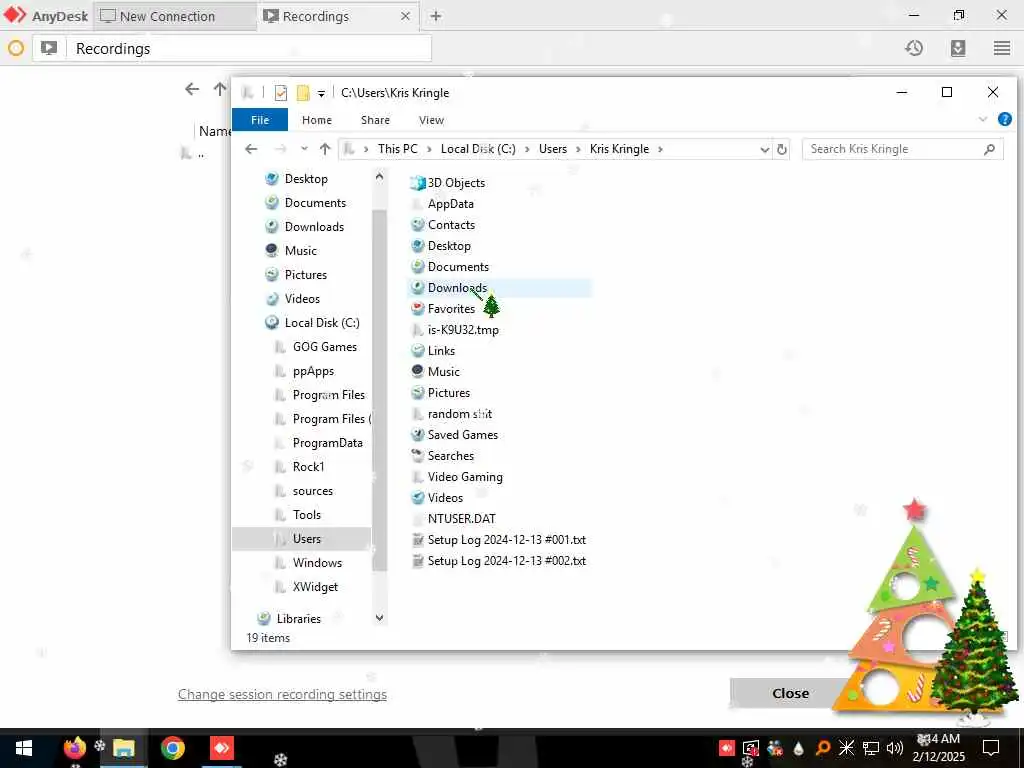Screen dimensions: 1024x768
Task: Select Video Gaming folder
Action: coord(465,477)
